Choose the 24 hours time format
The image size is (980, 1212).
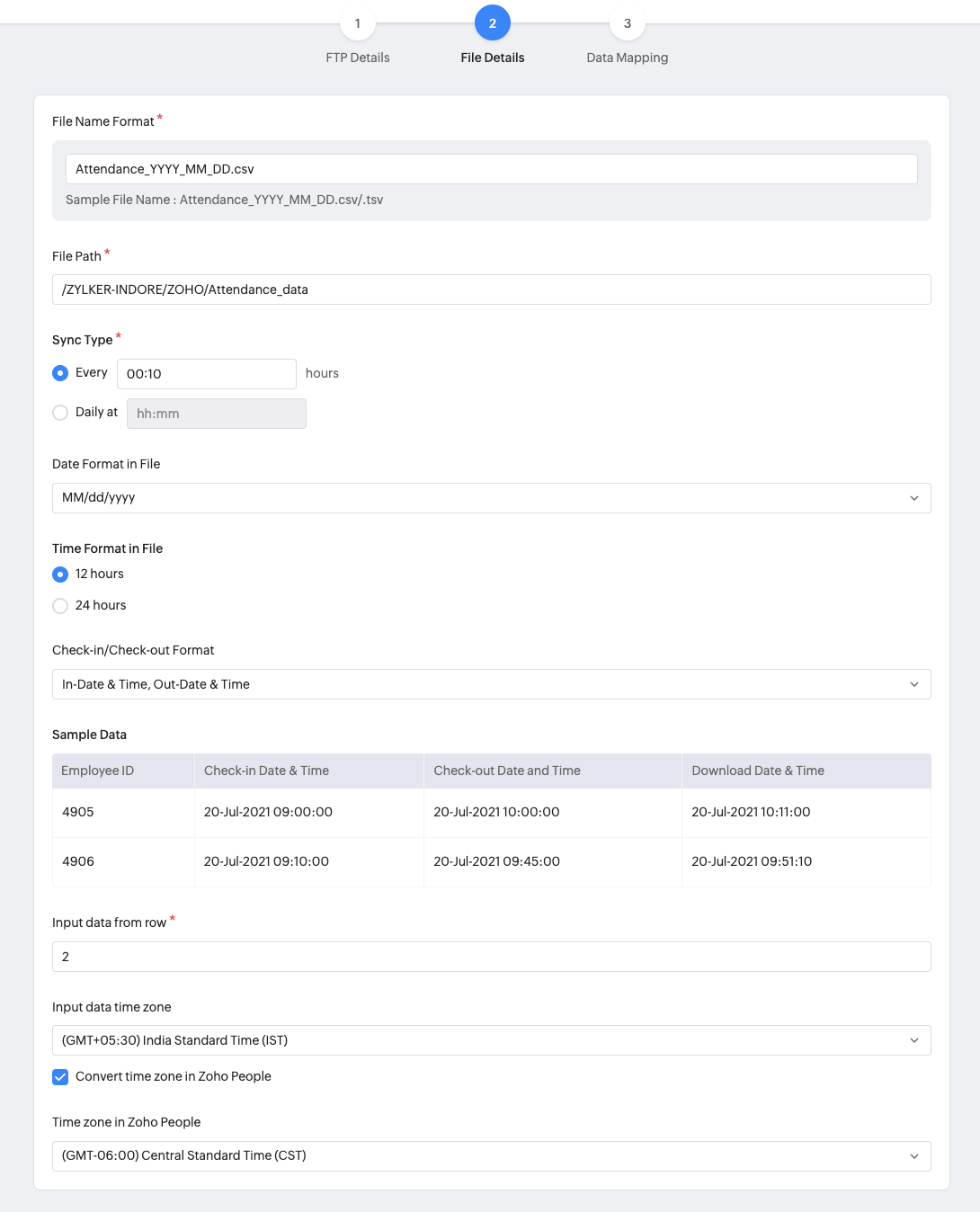(60, 606)
